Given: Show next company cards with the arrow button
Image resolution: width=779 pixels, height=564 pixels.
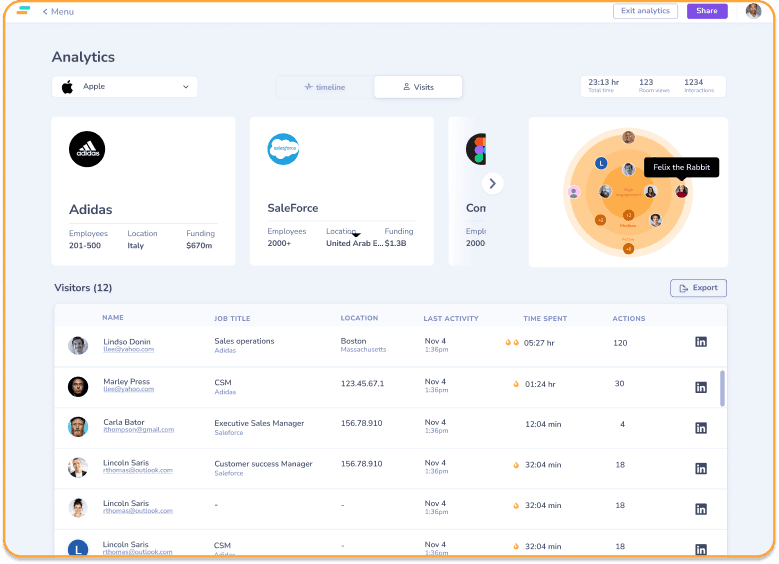Looking at the screenshot, I should [492, 183].
